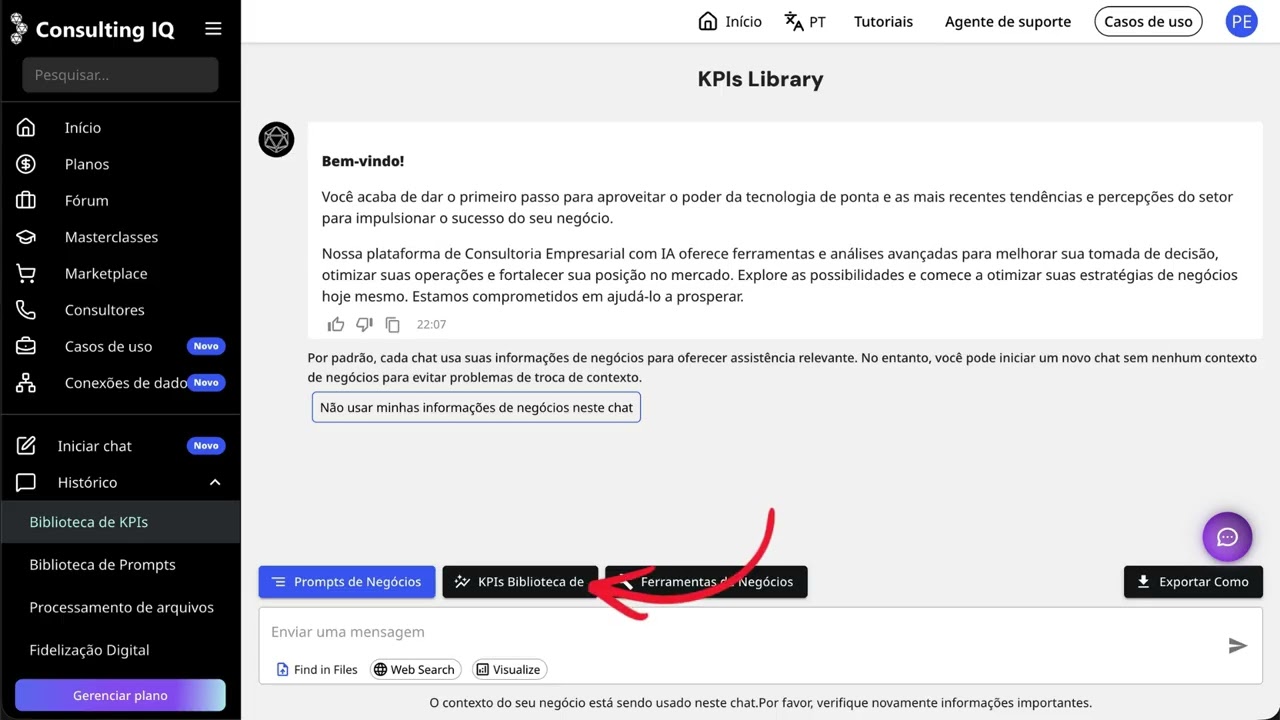Open the PT language selector
This screenshot has width=1280, height=720.
806,21
